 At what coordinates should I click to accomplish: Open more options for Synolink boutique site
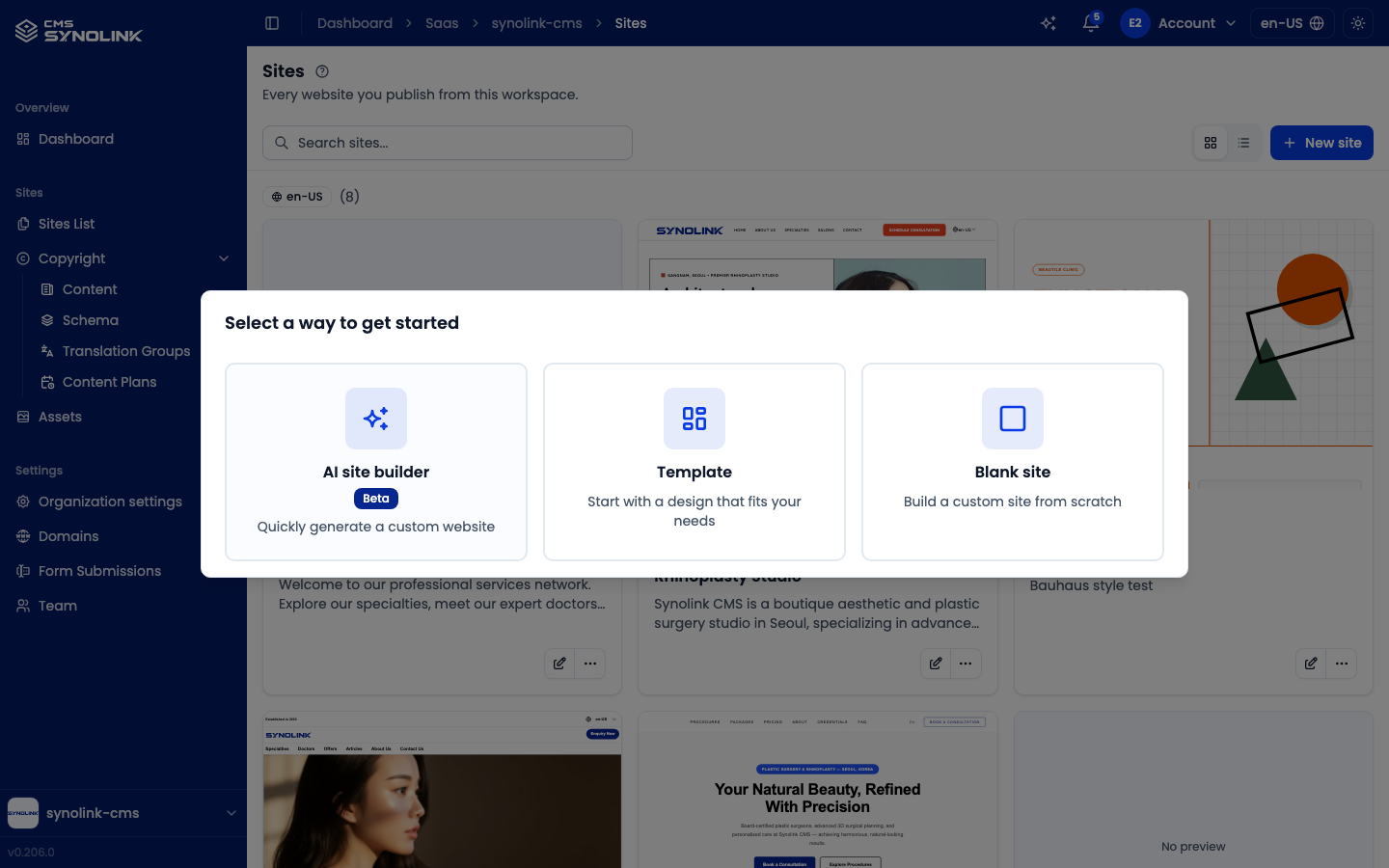(x=966, y=664)
